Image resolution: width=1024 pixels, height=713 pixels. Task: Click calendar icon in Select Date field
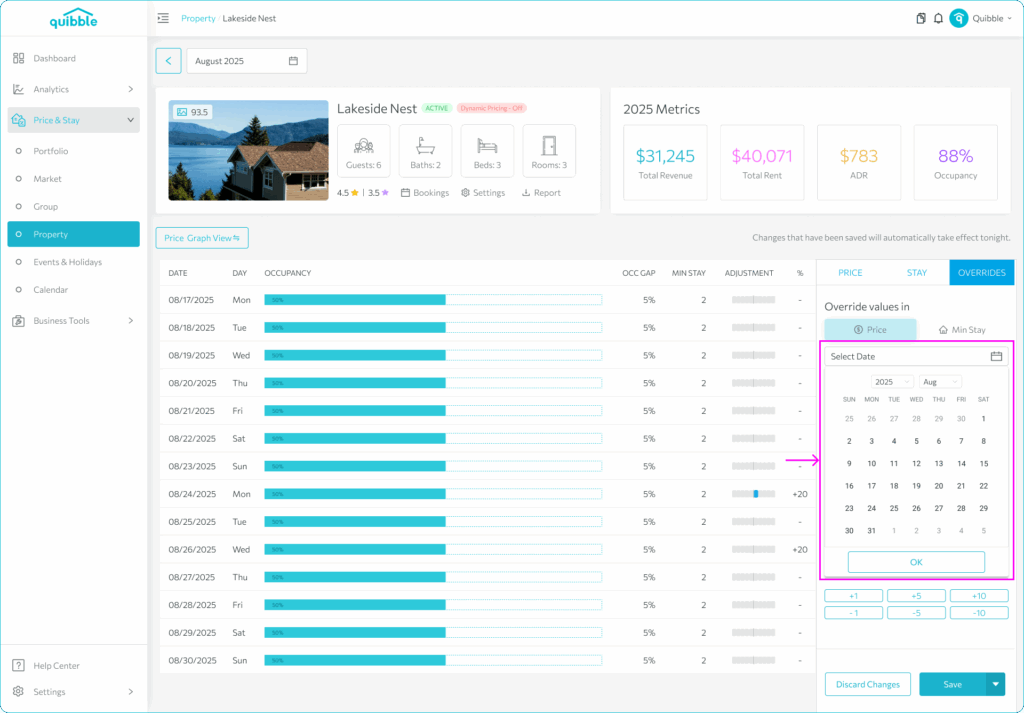point(996,356)
